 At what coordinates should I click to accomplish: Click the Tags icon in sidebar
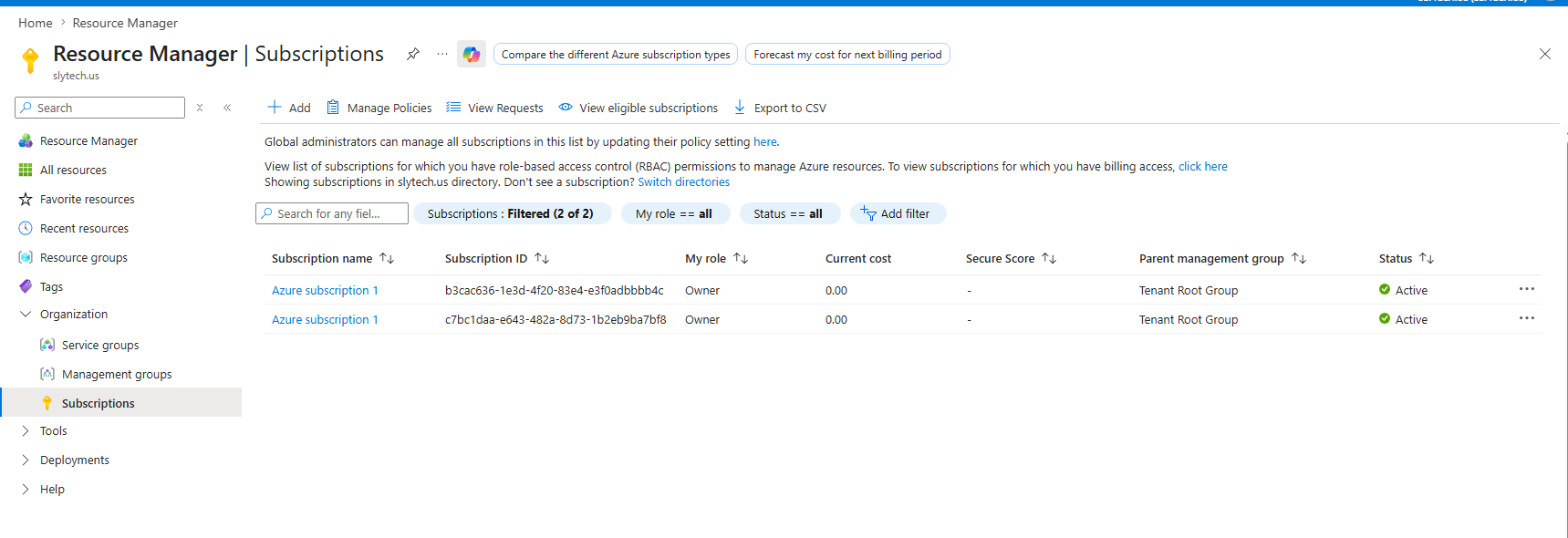coord(26,286)
